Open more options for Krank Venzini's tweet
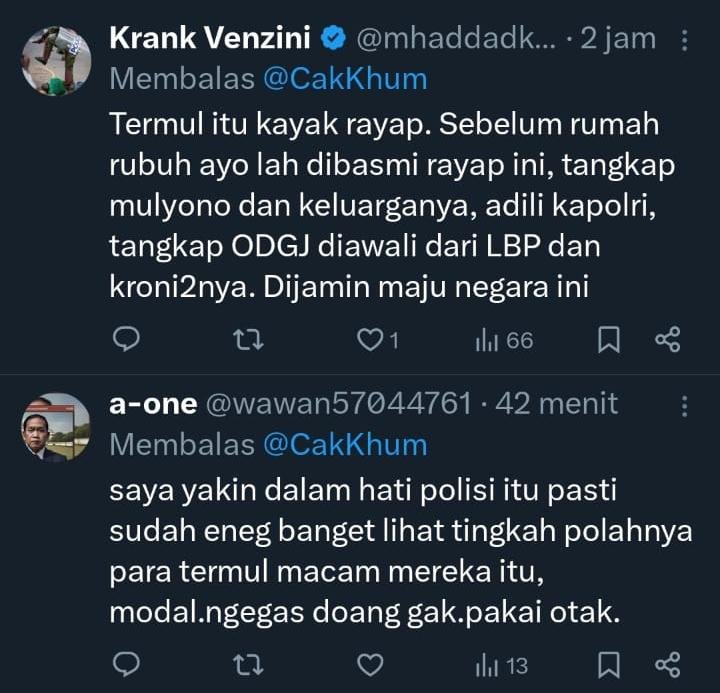Image resolution: width=720 pixels, height=693 pixels. 684,41
